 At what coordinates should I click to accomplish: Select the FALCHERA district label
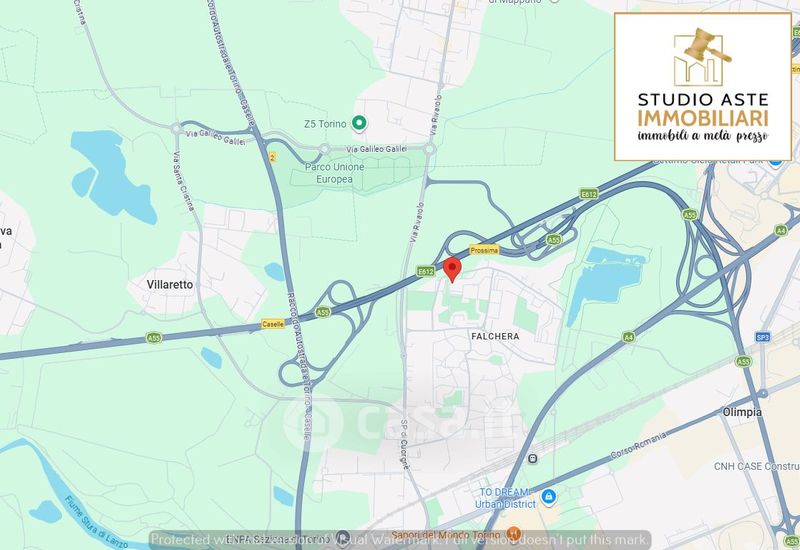[495, 336]
